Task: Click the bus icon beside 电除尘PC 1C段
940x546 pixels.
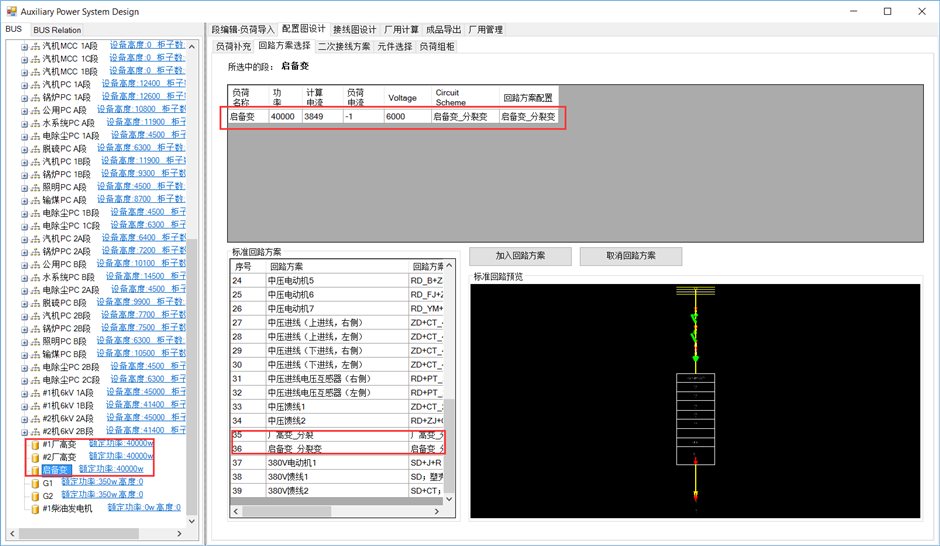Action: click(35, 226)
